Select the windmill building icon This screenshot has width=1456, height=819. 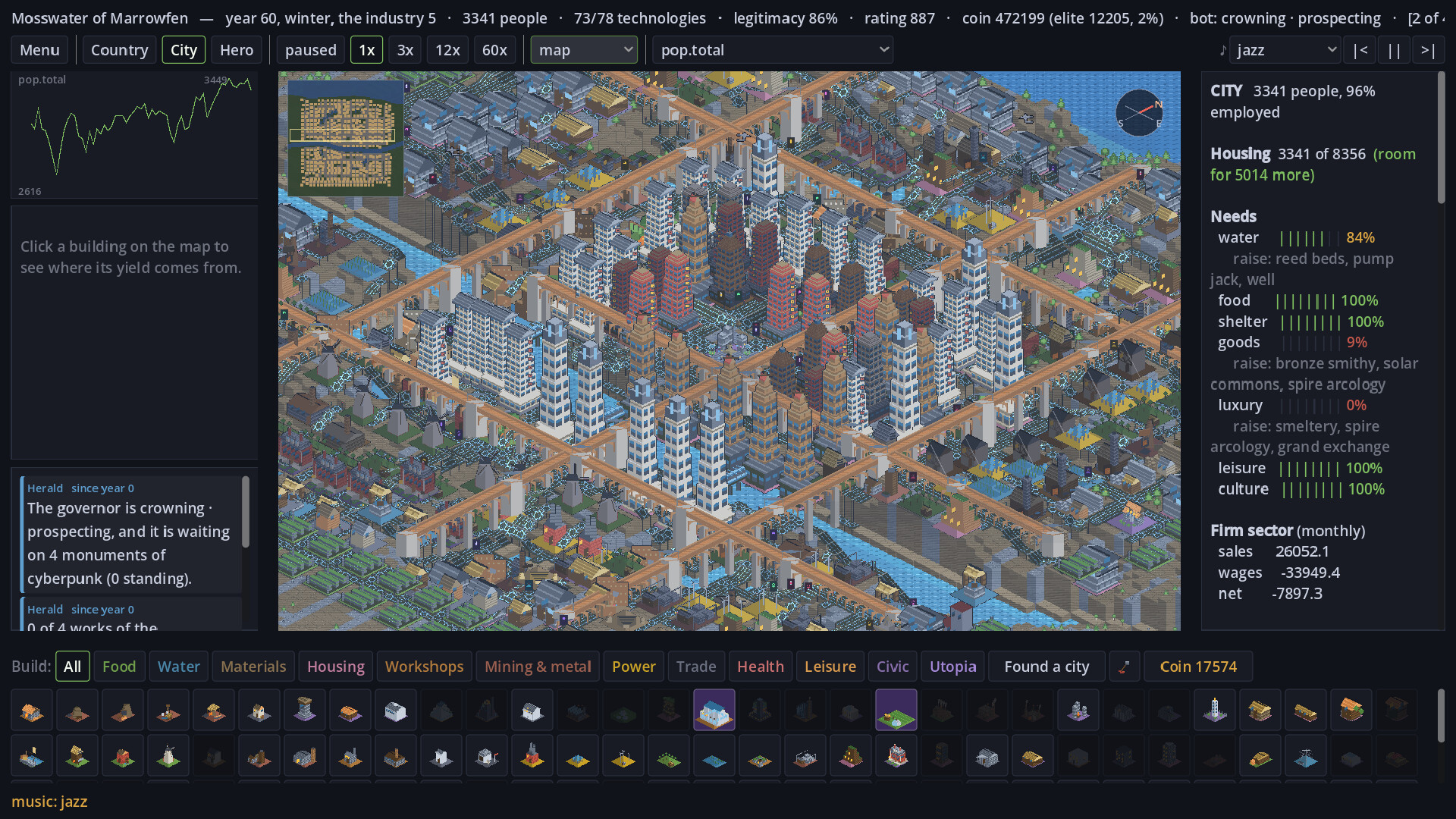click(168, 755)
